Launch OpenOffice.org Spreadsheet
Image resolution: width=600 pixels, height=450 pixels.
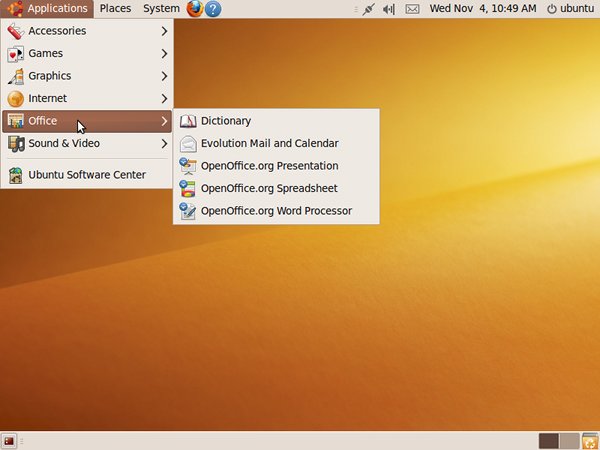tap(276, 189)
